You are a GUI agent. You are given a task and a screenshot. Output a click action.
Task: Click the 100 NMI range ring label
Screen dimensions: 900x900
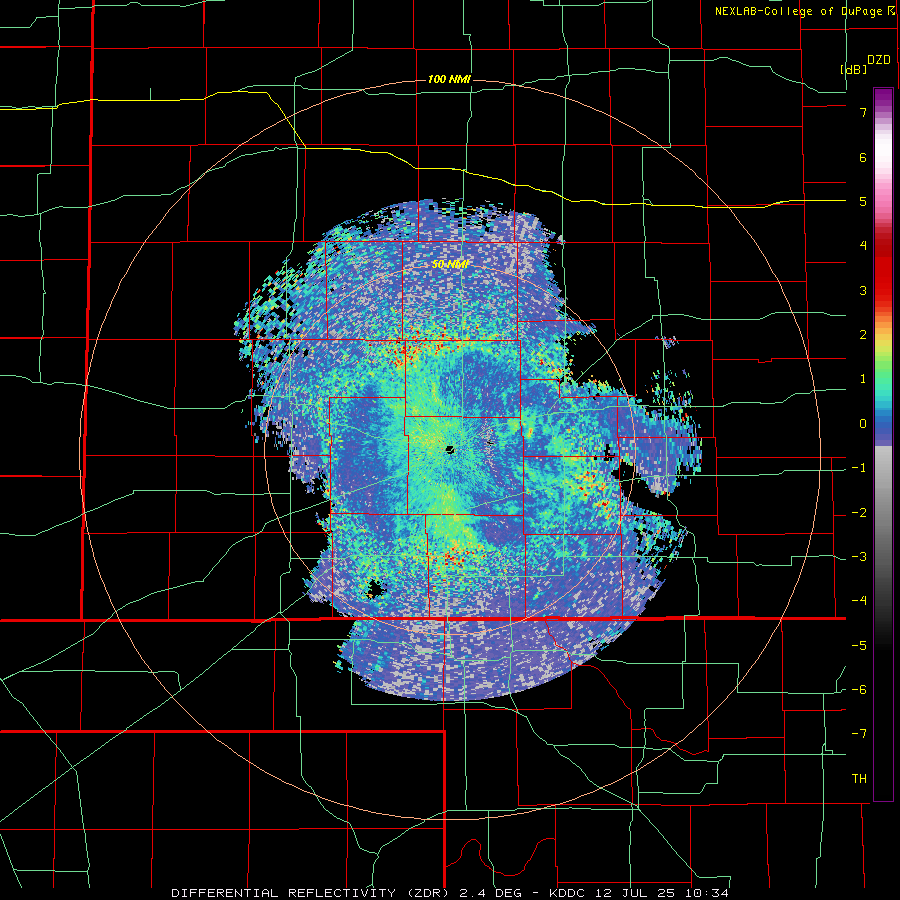coord(449,79)
